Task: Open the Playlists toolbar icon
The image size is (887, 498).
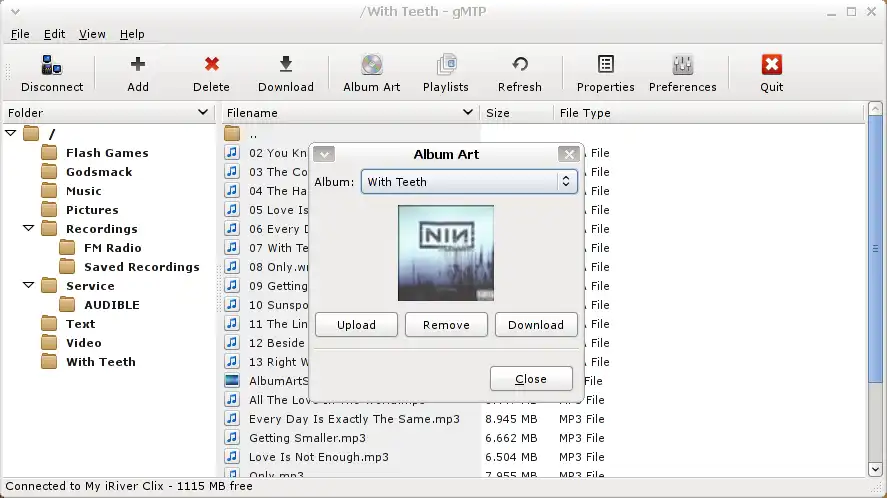Action: pos(446,65)
